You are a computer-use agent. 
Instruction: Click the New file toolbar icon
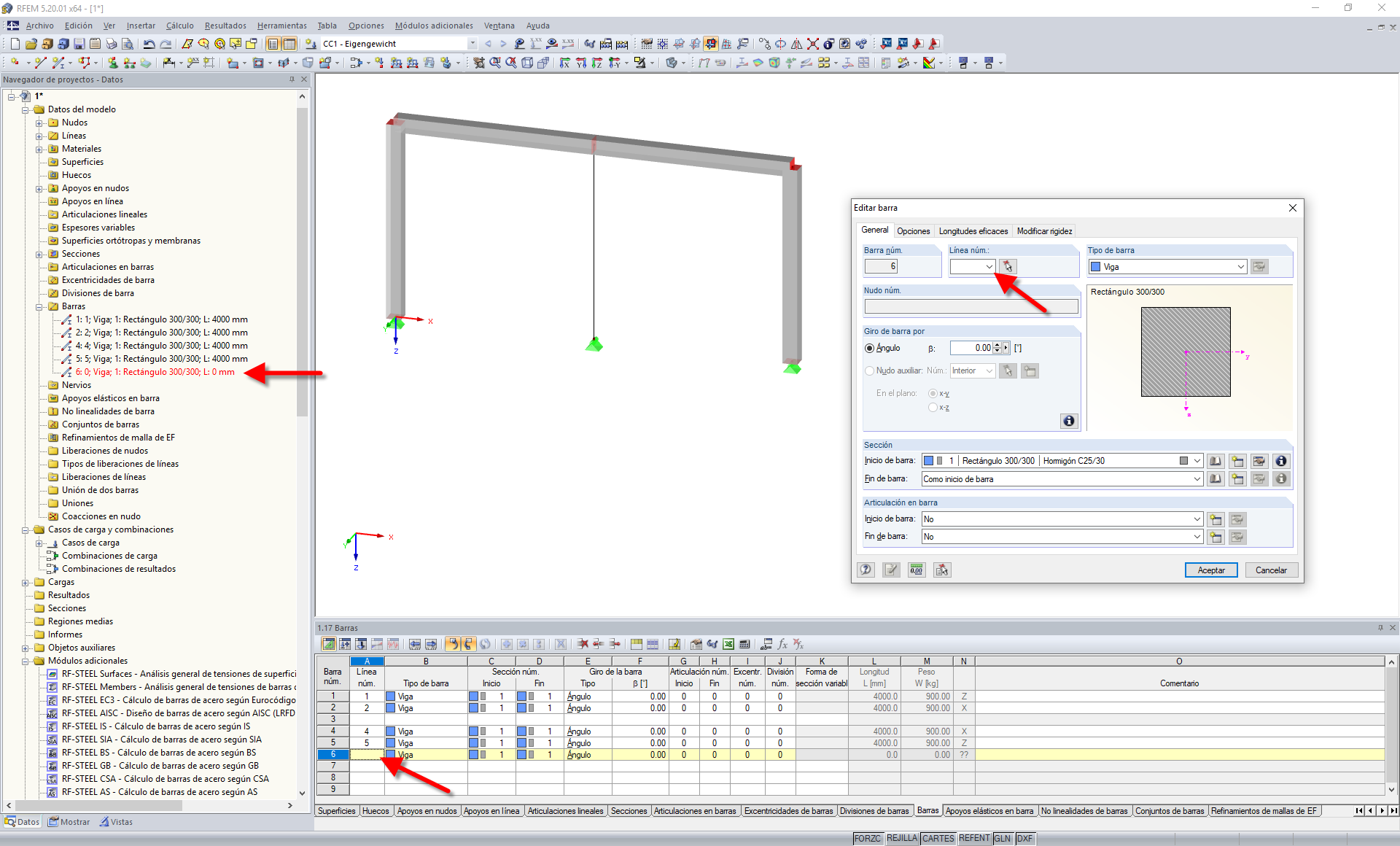coord(15,44)
